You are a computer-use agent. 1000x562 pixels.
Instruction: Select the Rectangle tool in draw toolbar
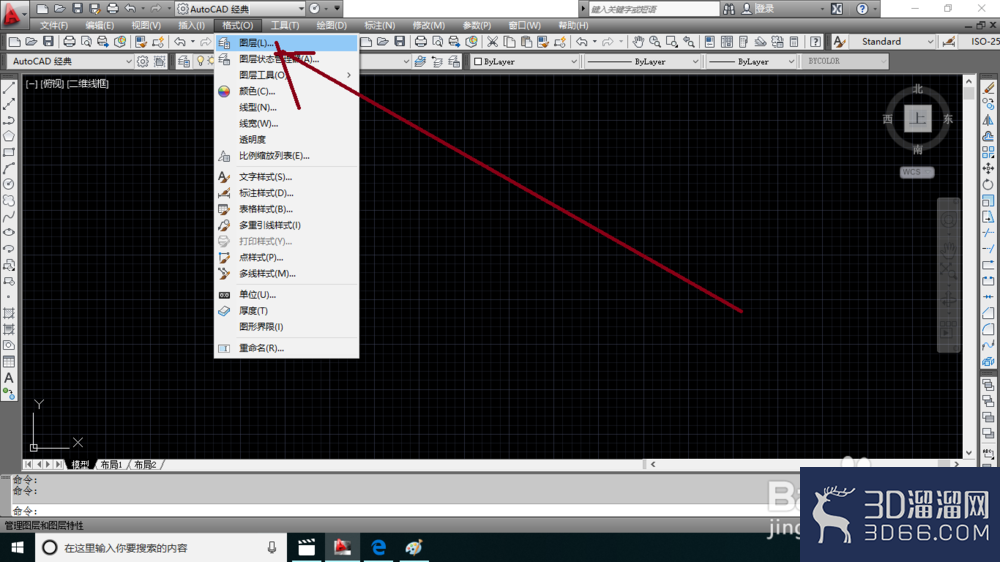(9, 152)
